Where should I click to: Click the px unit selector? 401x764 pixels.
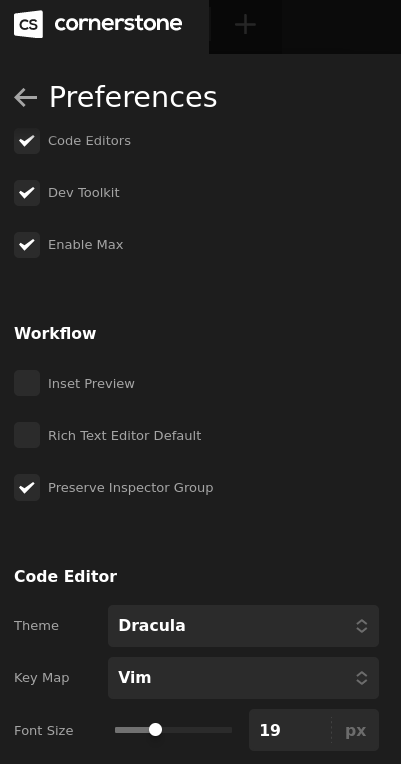coord(355,730)
